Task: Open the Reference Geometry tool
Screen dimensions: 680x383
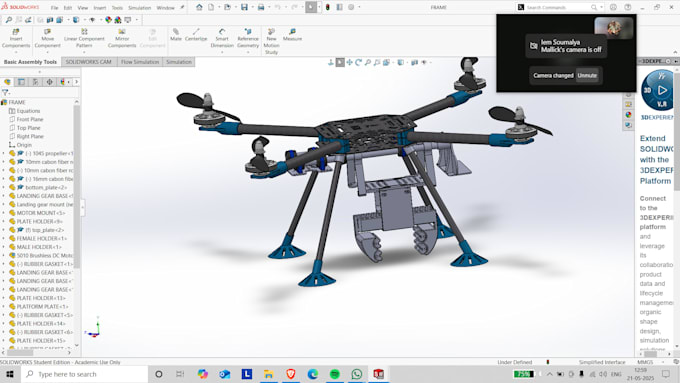Action: coord(248,38)
